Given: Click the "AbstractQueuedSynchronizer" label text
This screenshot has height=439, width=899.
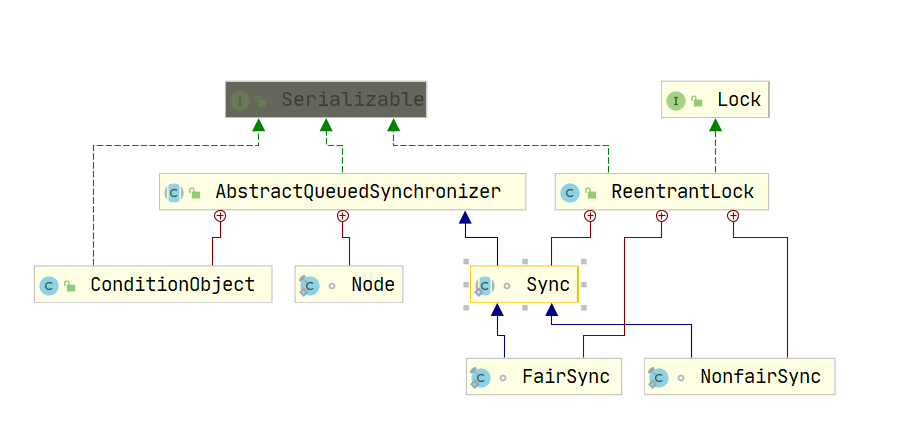Looking at the screenshot, I should 358,192.
